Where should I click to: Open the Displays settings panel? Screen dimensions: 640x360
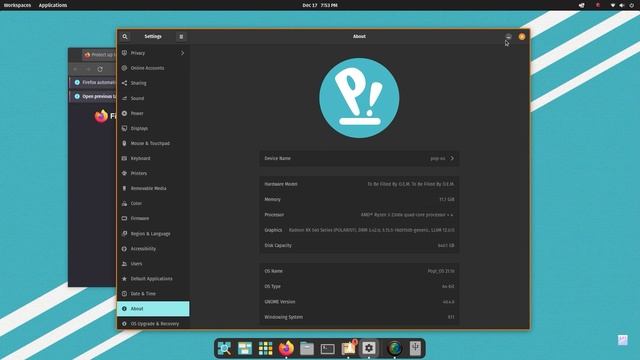(x=153, y=128)
